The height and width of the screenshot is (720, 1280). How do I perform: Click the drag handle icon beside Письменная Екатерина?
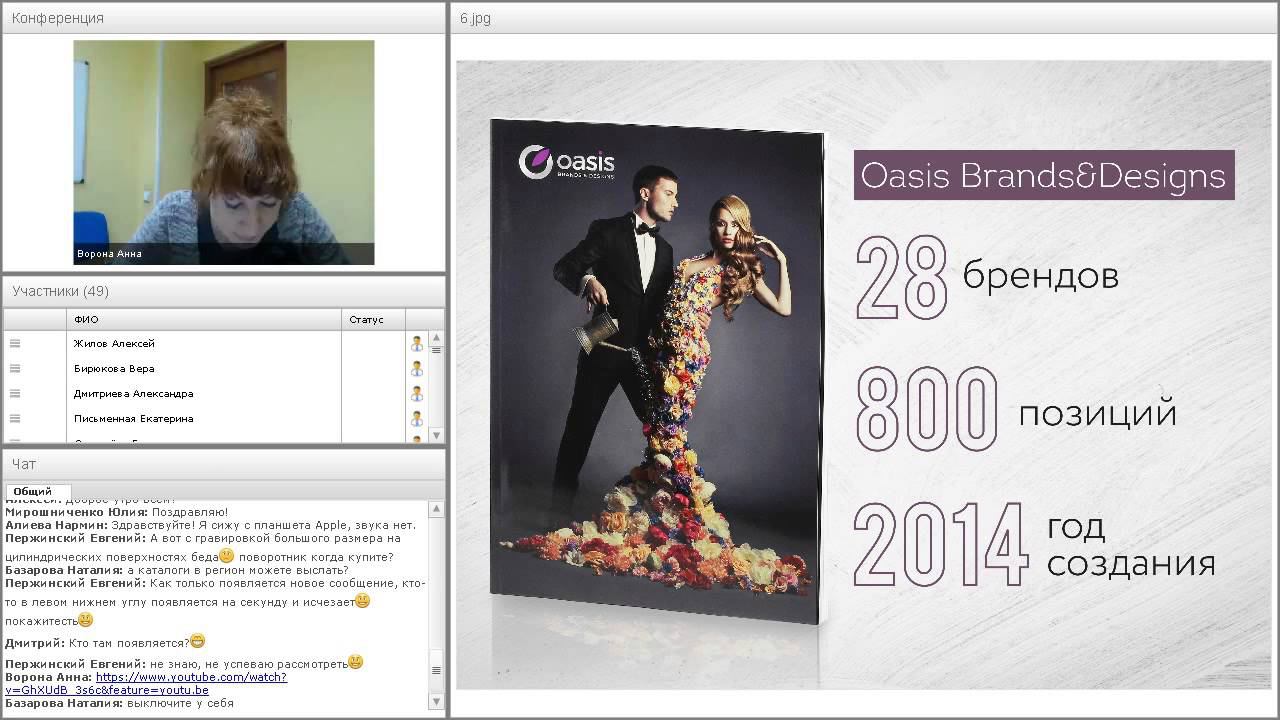[15, 418]
